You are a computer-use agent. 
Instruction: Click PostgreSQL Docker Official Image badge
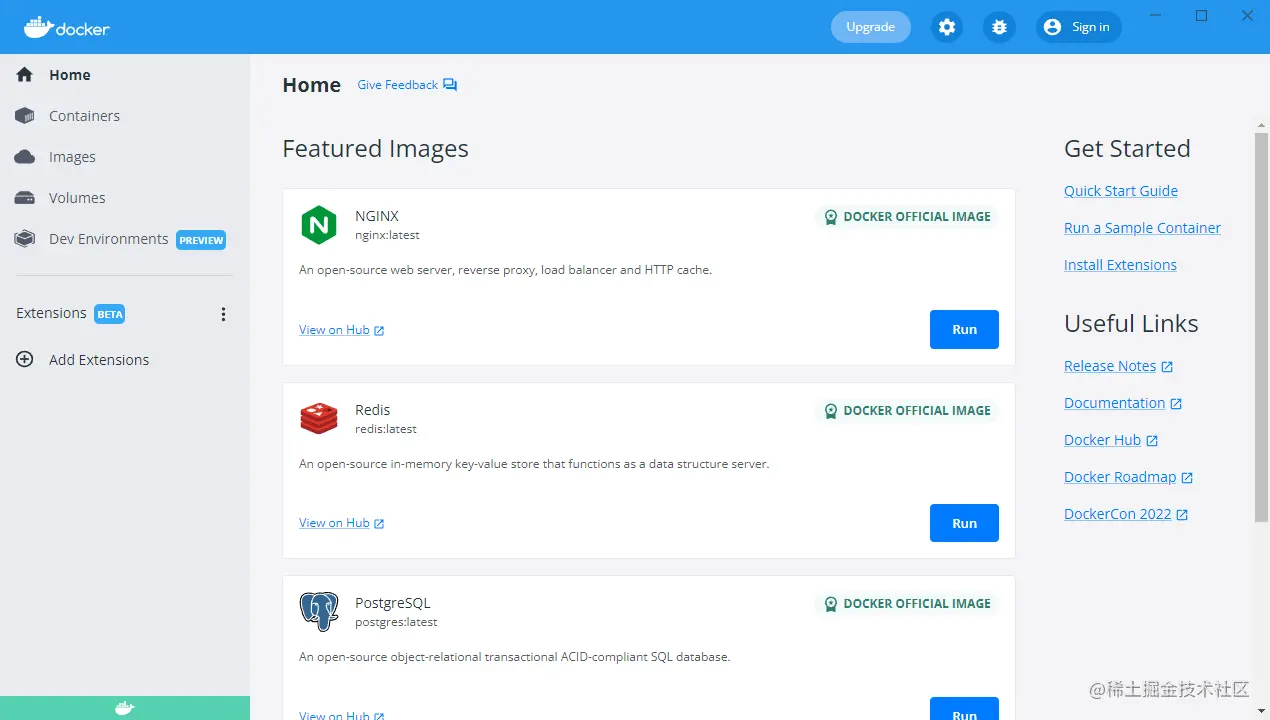[906, 604]
